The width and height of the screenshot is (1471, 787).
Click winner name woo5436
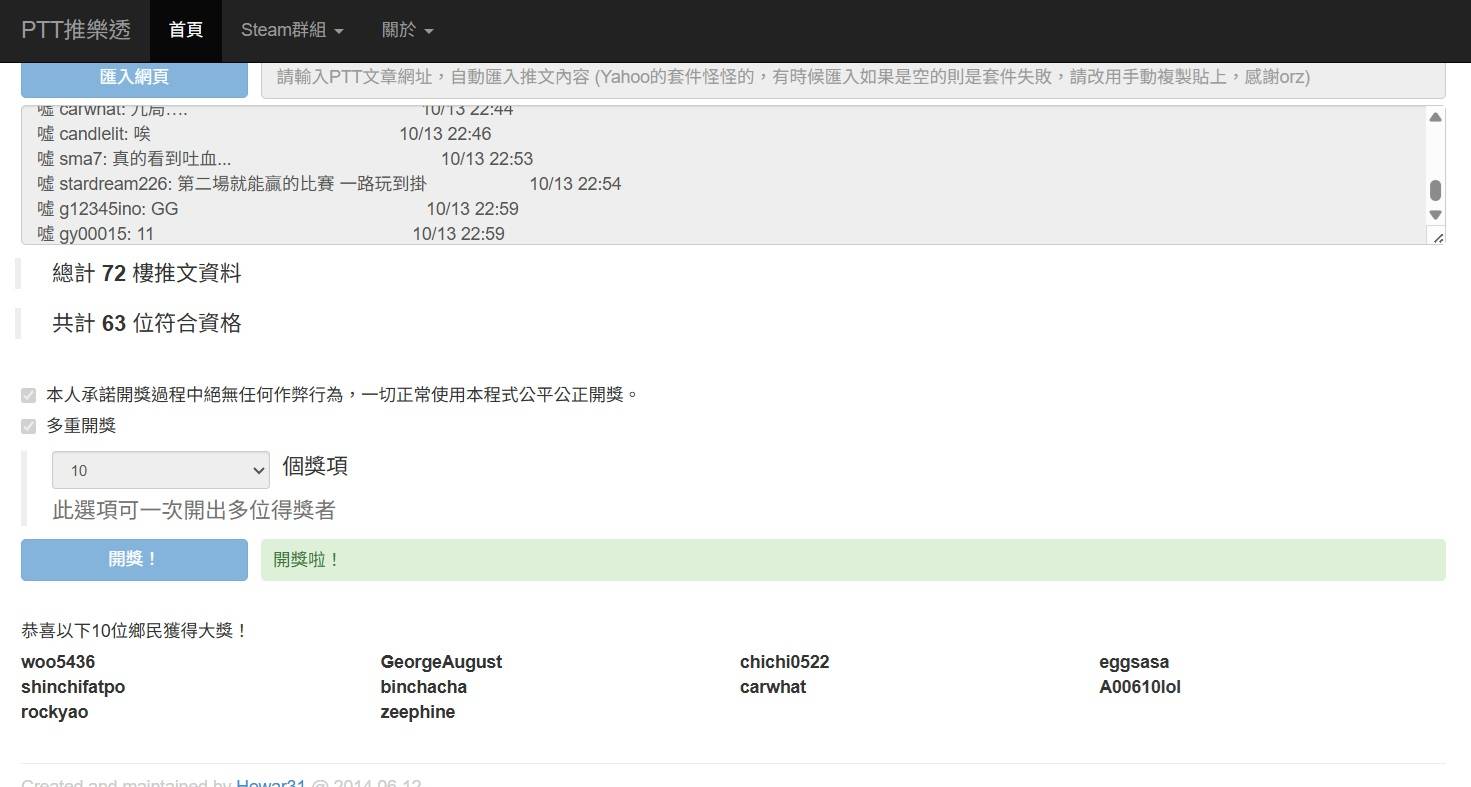click(58, 662)
